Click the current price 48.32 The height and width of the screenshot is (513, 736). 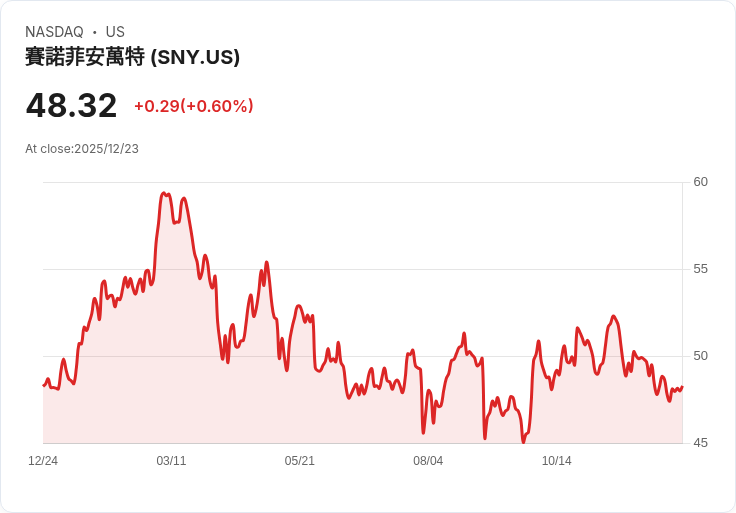(x=71, y=105)
